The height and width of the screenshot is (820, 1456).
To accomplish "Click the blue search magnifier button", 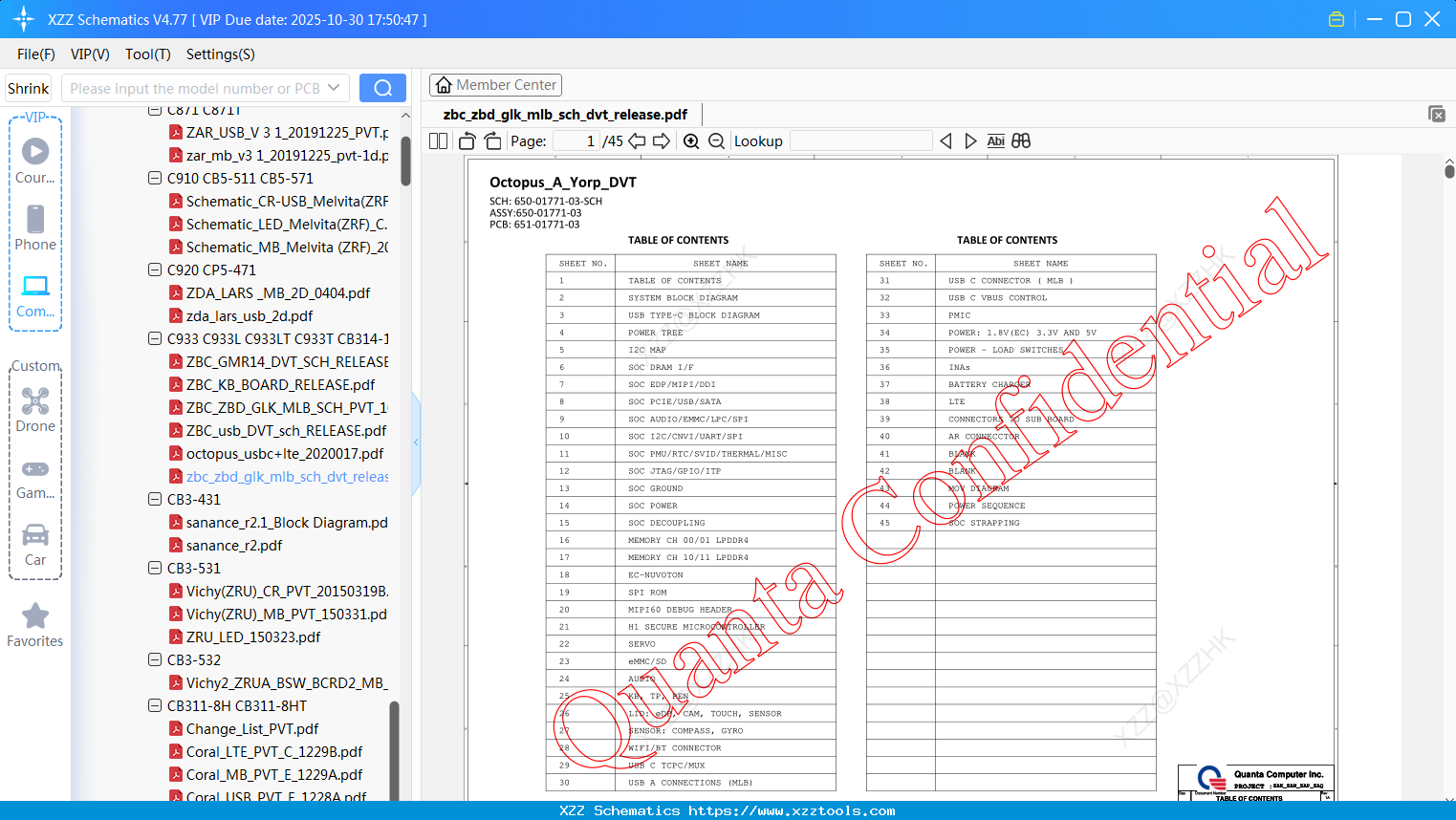I will pos(382,88).
